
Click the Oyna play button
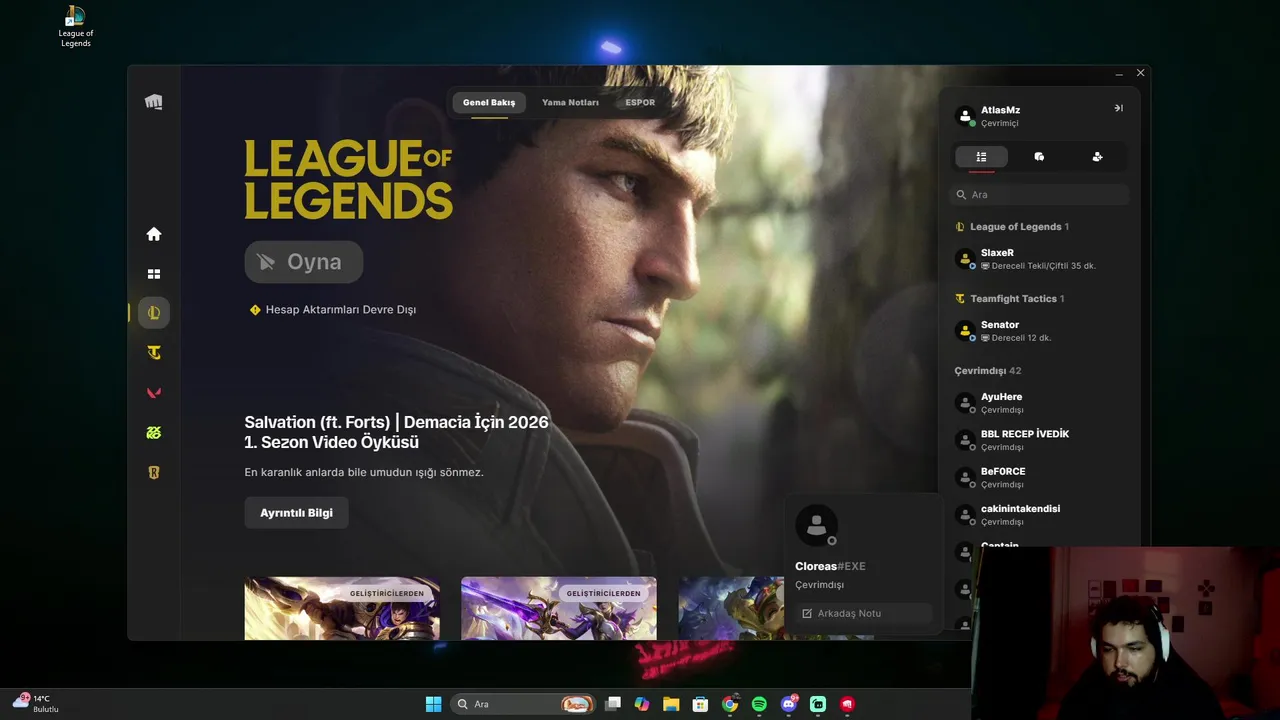coord(304,262)
